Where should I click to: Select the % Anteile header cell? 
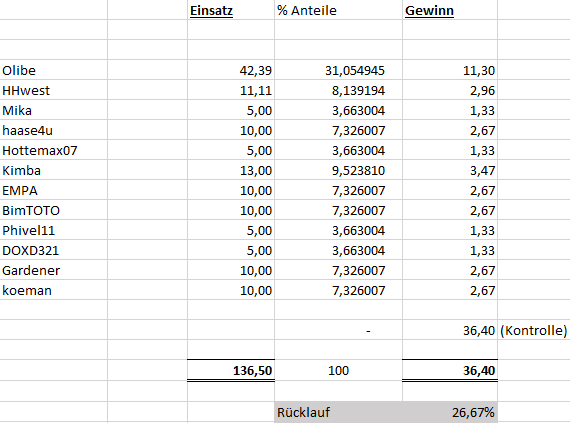[338, 10]
